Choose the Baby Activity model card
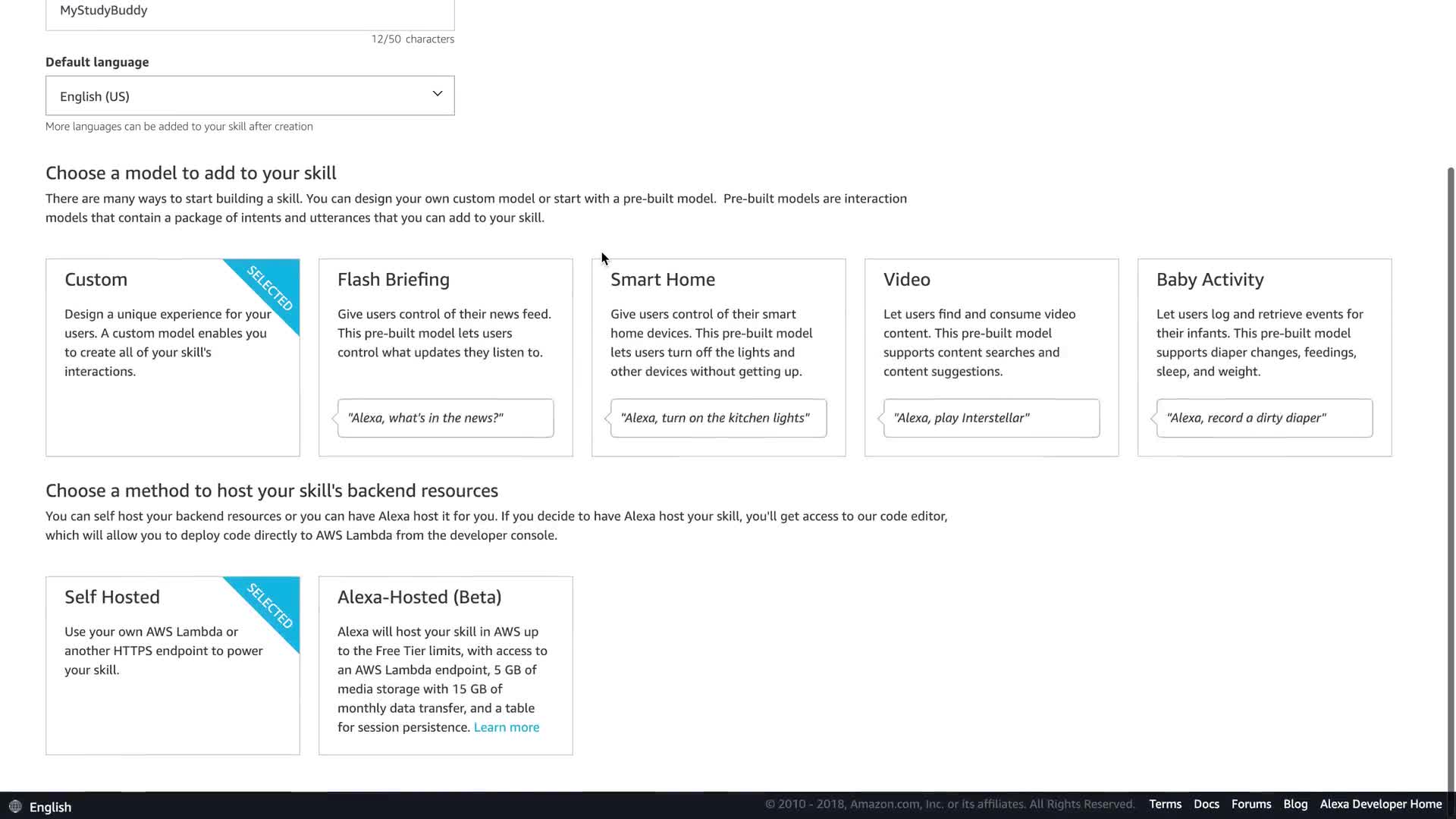The image size is (1456, 819). click(x=1264, y=356)
